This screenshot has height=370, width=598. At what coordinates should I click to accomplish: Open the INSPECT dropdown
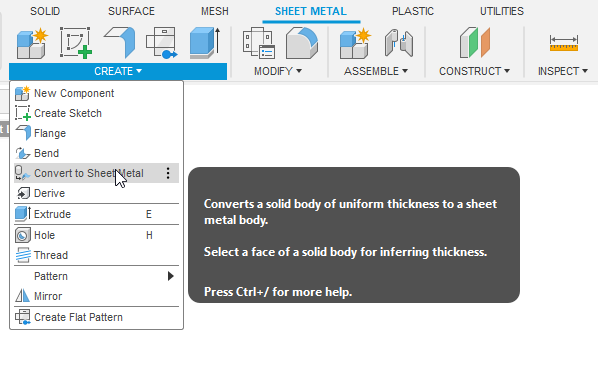tap(563, 71)
